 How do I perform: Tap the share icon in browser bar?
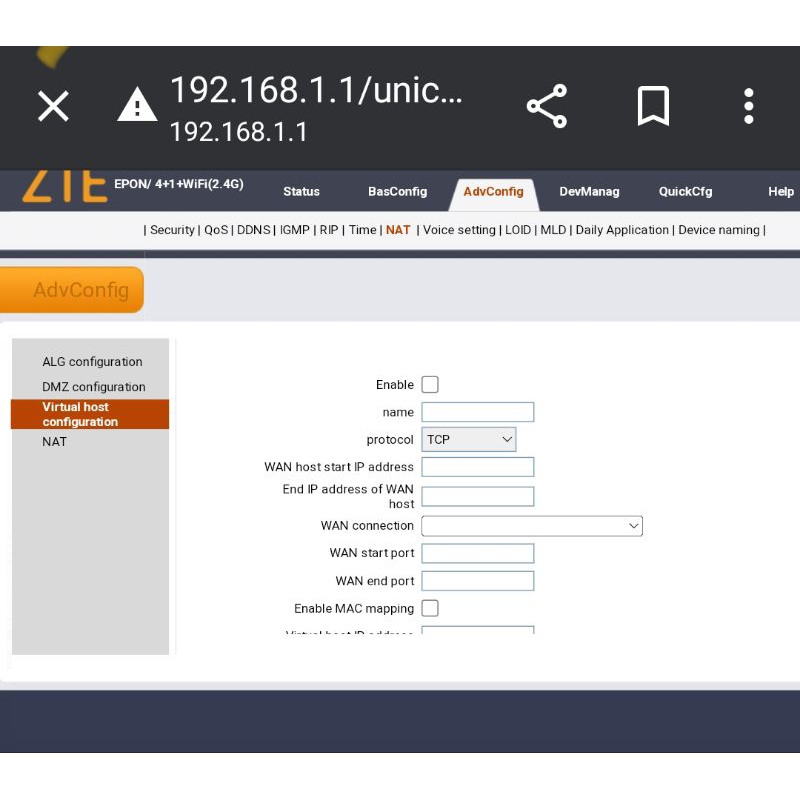[546, 106]
